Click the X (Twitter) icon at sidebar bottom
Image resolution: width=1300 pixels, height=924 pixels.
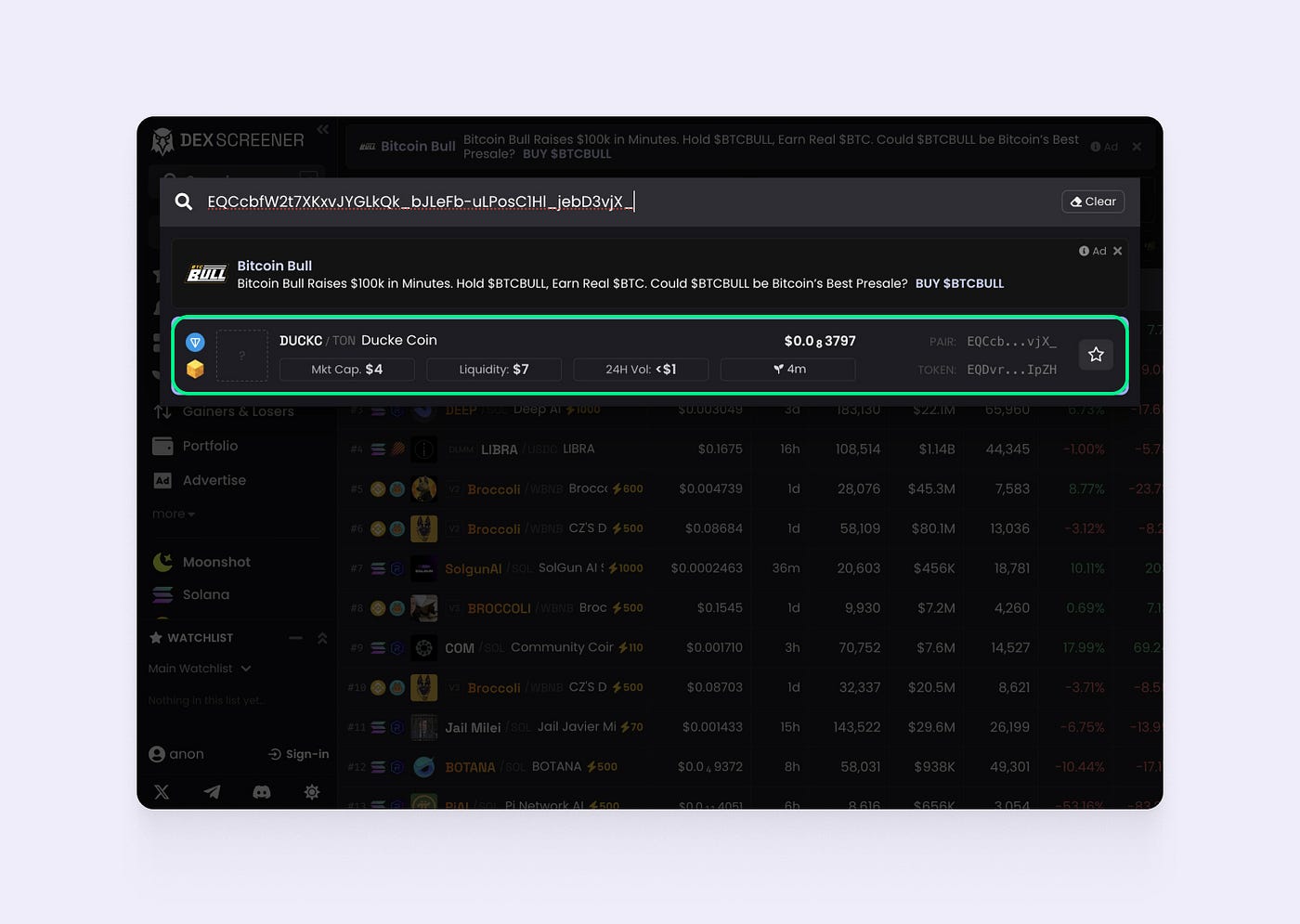pyautogui.click(x=162, y=791)
